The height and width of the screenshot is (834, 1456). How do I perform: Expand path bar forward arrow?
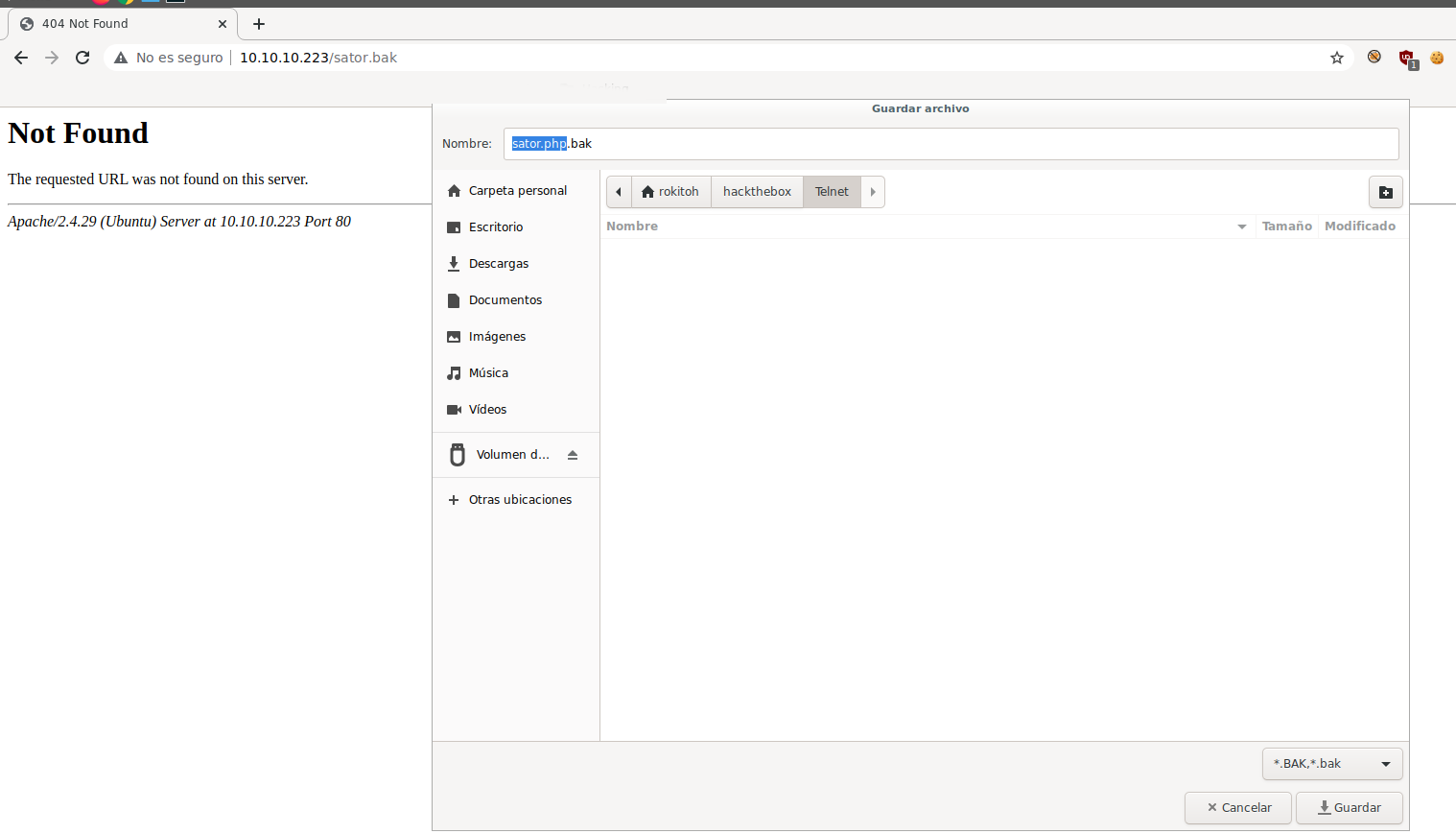pos(873,192)
